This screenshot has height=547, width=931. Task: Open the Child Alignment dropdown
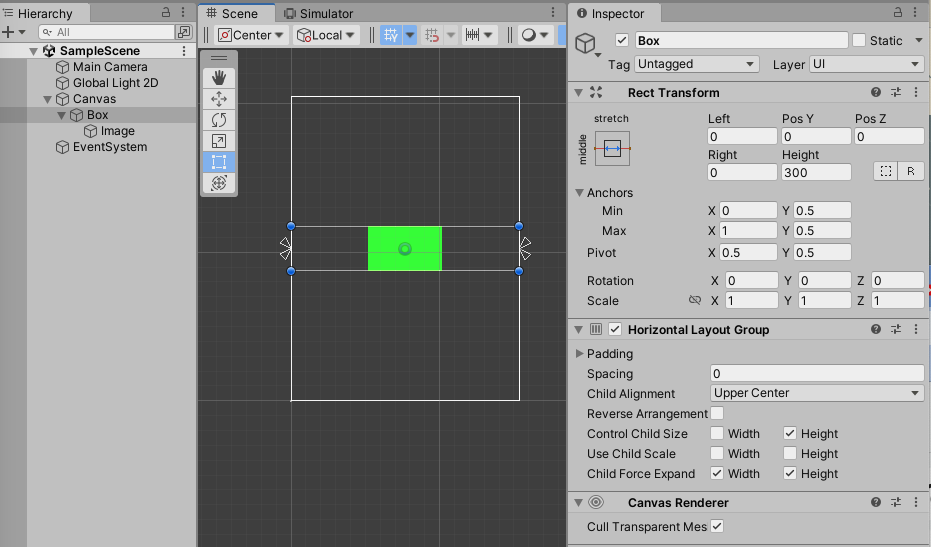coord(817,393)
